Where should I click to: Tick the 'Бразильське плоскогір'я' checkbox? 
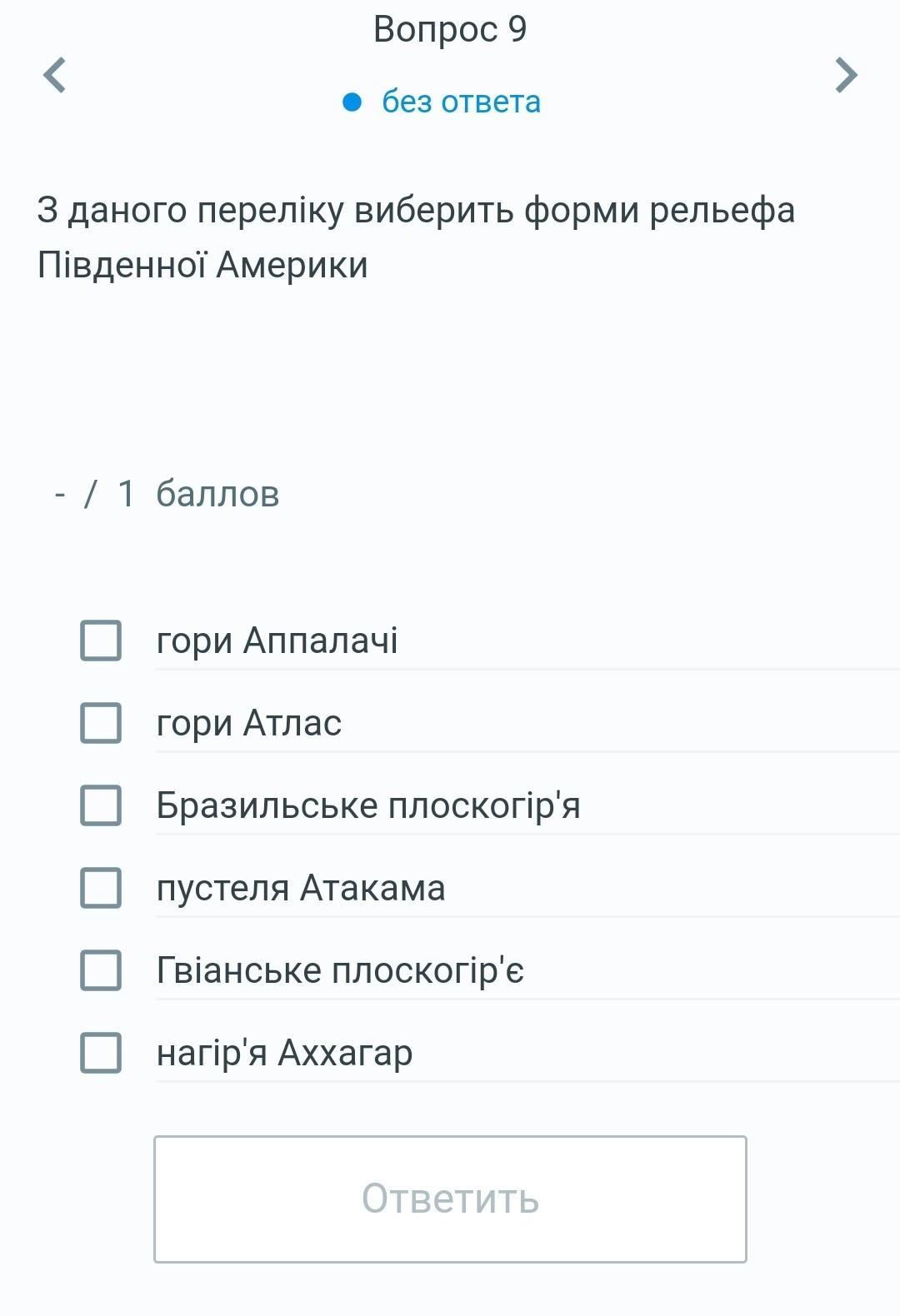click(x=101, y=805)
